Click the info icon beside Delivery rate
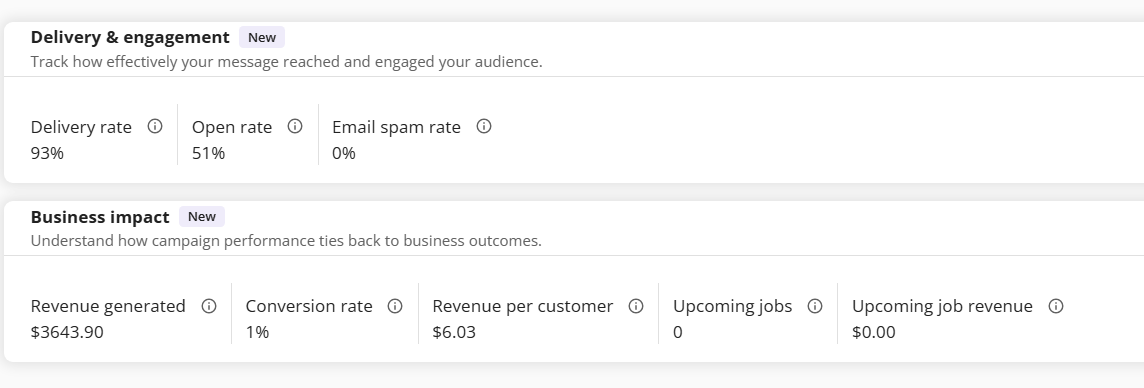The image size is (1144, 388). [155, 126]
